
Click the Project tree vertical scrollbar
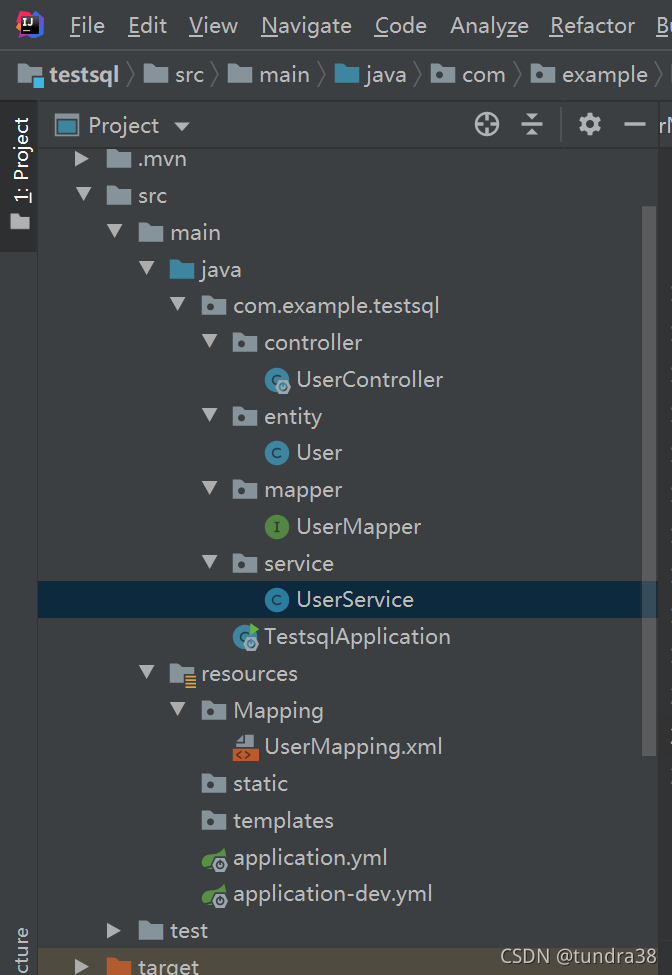[x=649, y=481]
